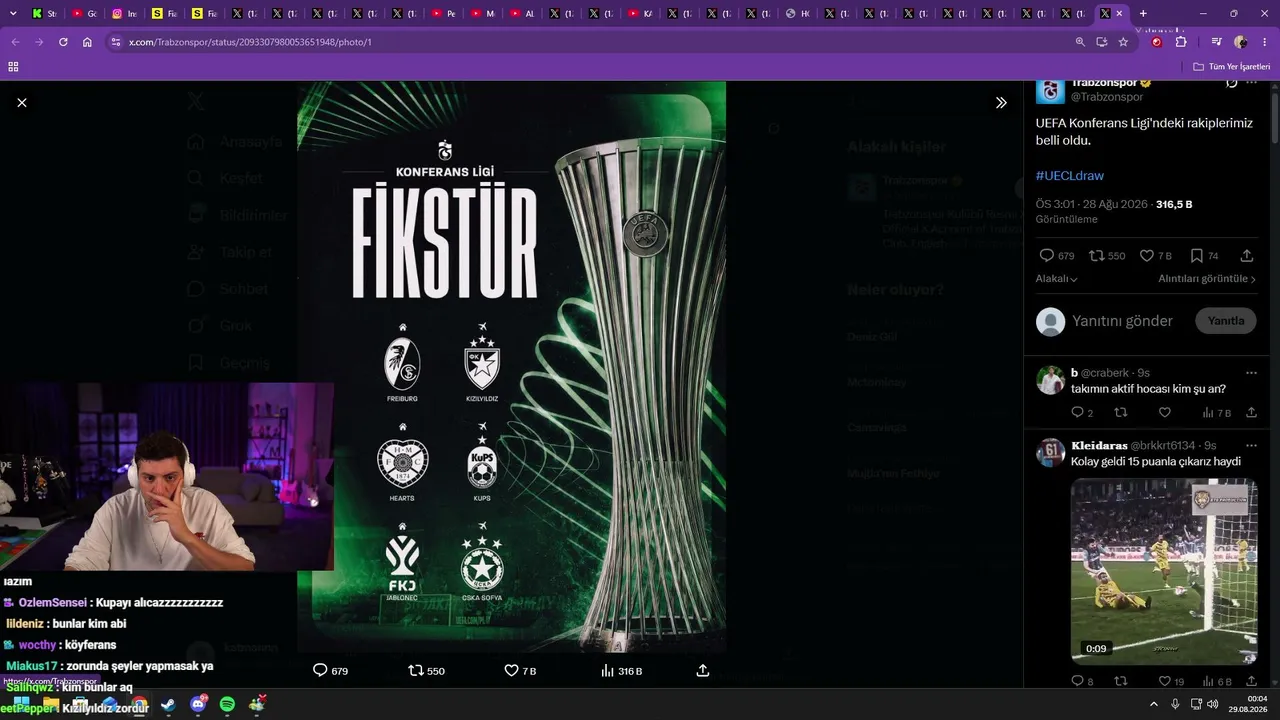Reply icon in the side panel tweet stats
This screenshot has height=720, width=1280.
tap(1046, 255)
